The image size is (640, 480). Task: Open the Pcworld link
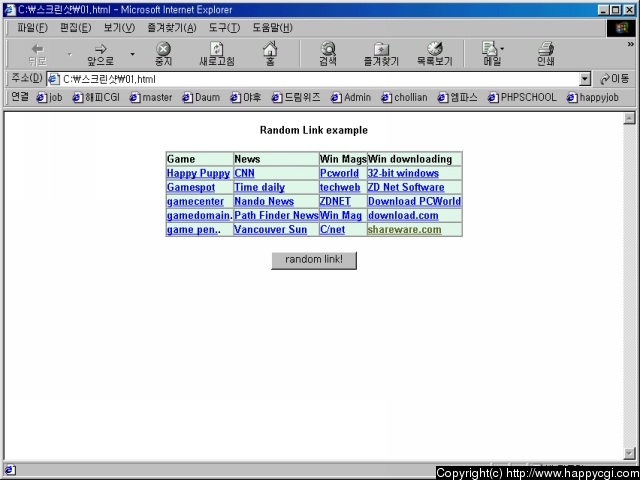339,173
